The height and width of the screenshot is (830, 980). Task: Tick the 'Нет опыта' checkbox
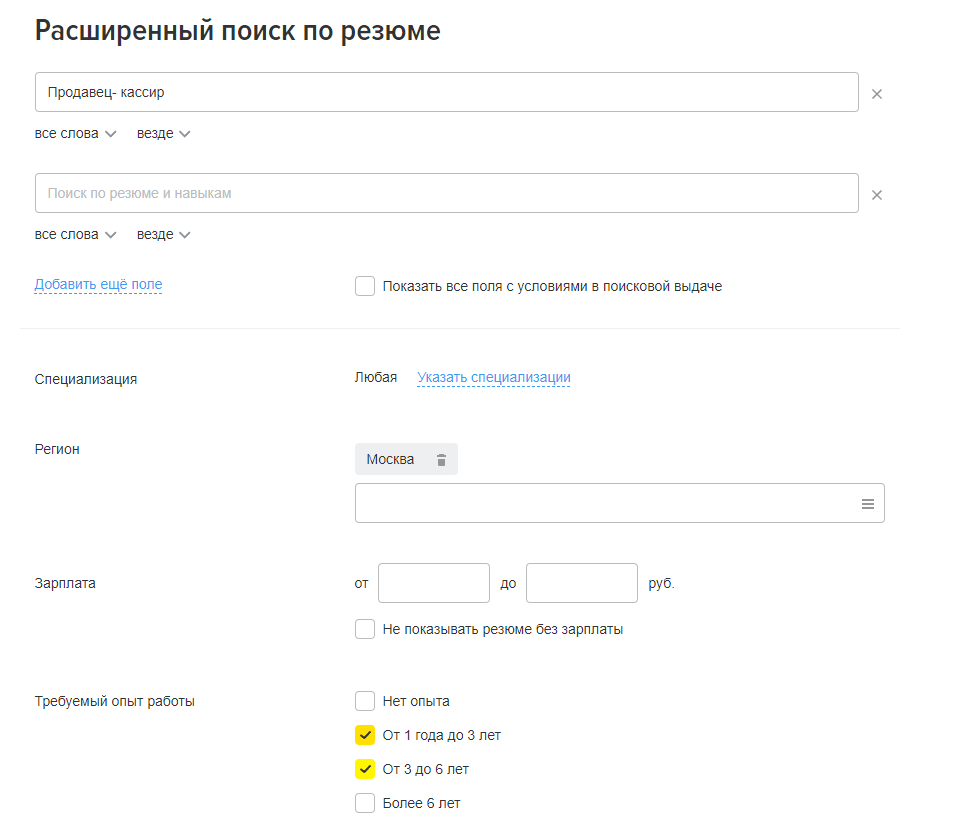pyautogui.click(x=365, y=701)
